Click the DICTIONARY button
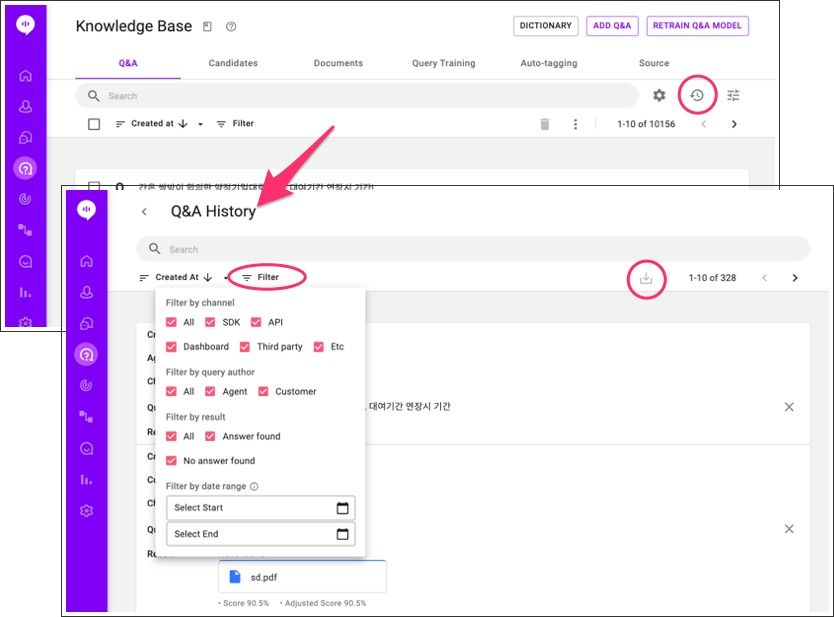Image resolution: width=834 pixels, height=617 pixels. click(546, 26)
